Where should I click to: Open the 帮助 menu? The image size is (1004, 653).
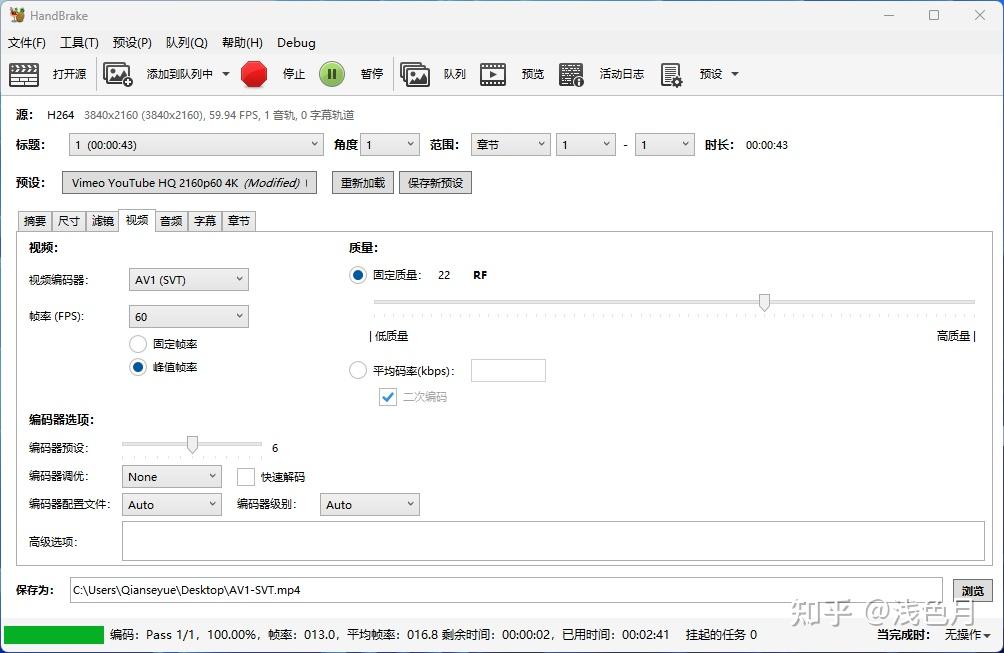point(241,43)
